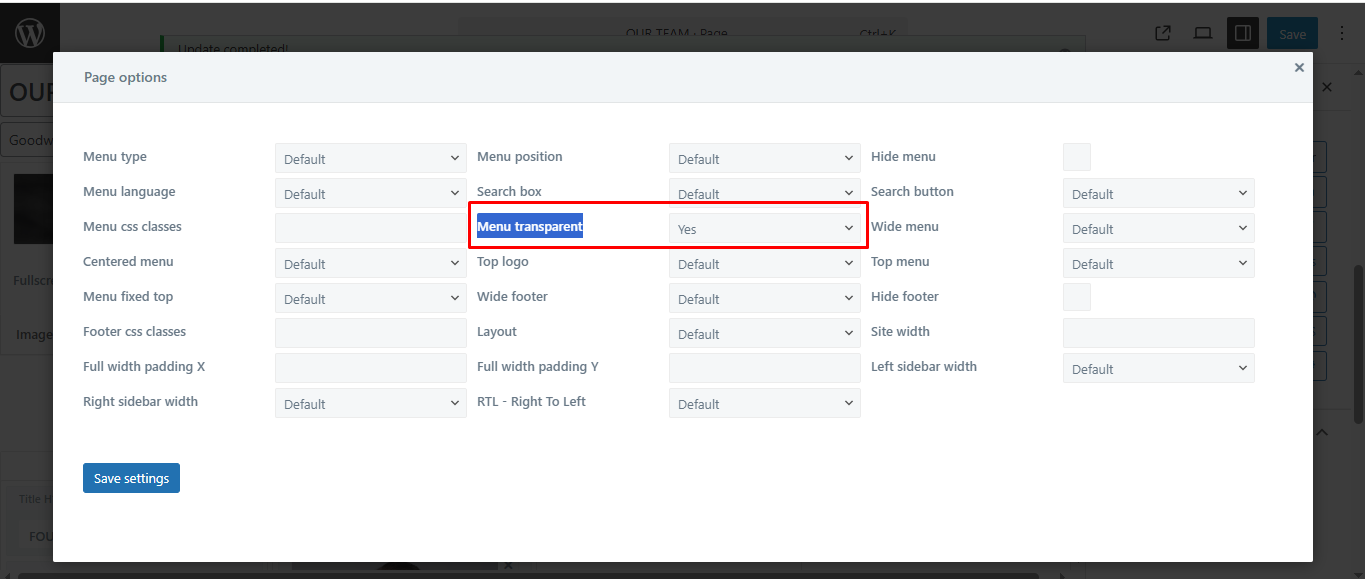Click the Full width padding X field

click(x=371, y=368)
